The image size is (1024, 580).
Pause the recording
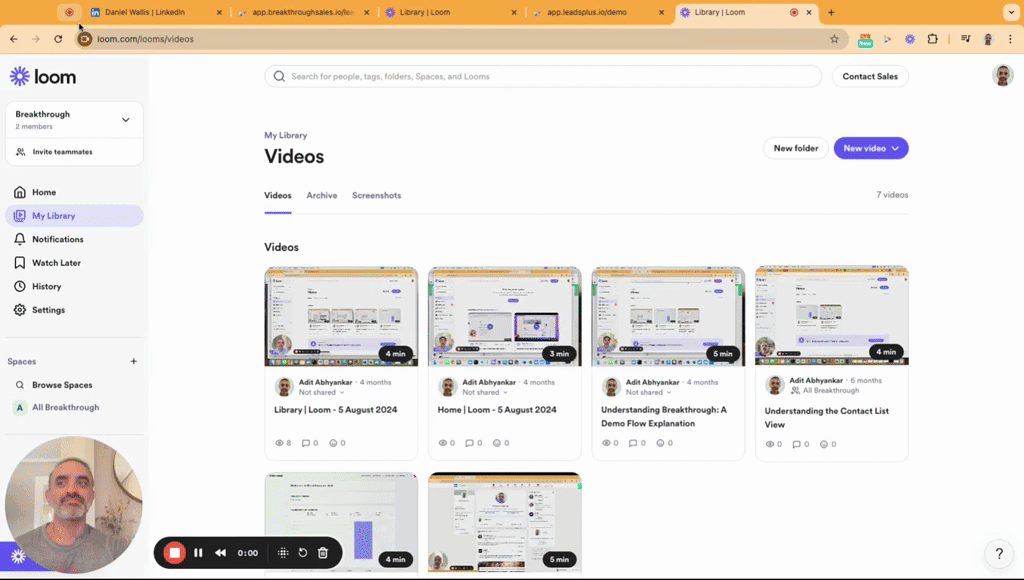[x=199, y=553]
